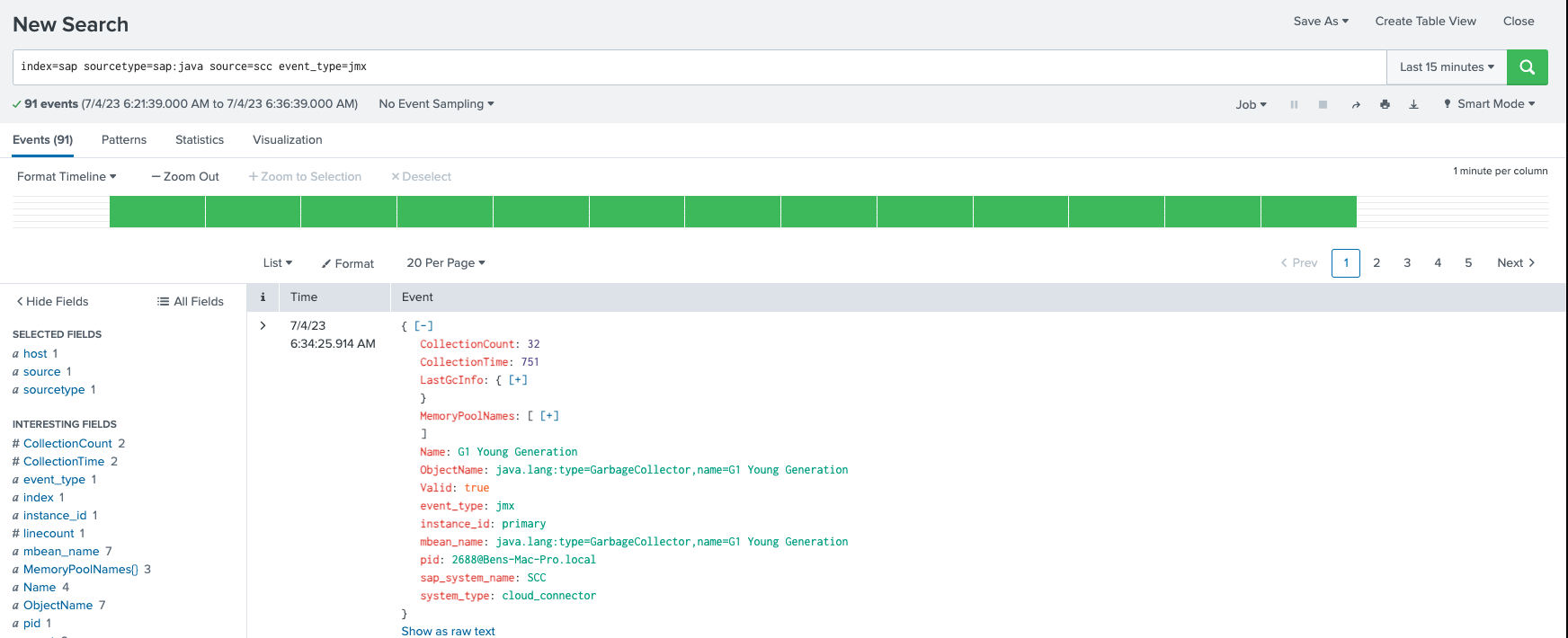Click in the search query input field
This screenshot has height=638, width=1568.
point(692,66)
